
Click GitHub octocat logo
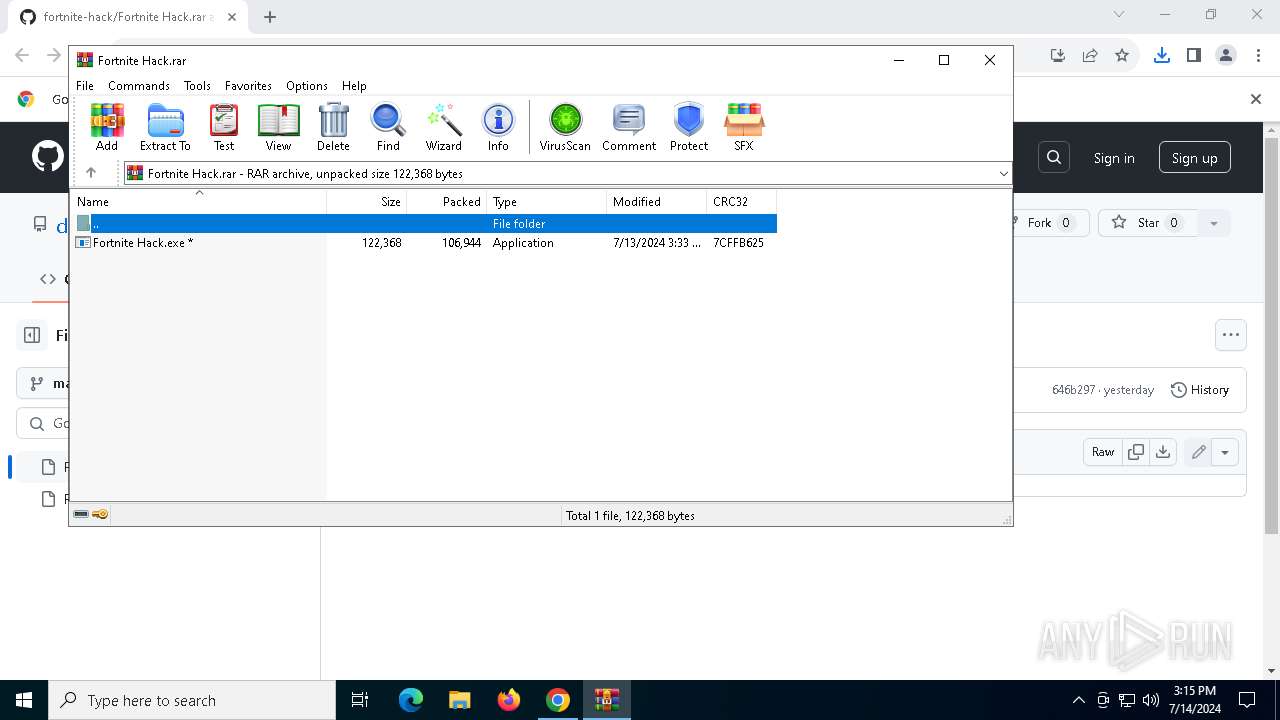[x=47, y=157]
